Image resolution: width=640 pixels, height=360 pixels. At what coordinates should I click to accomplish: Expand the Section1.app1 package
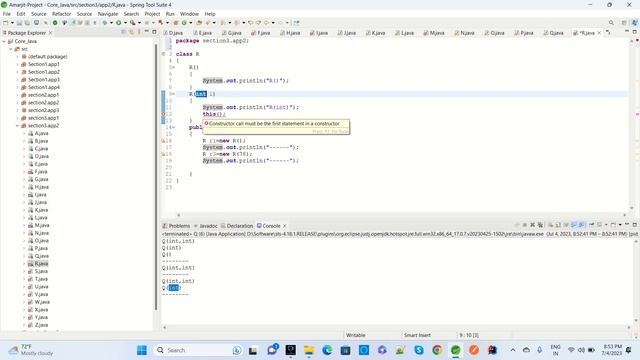tap(17, 64)
